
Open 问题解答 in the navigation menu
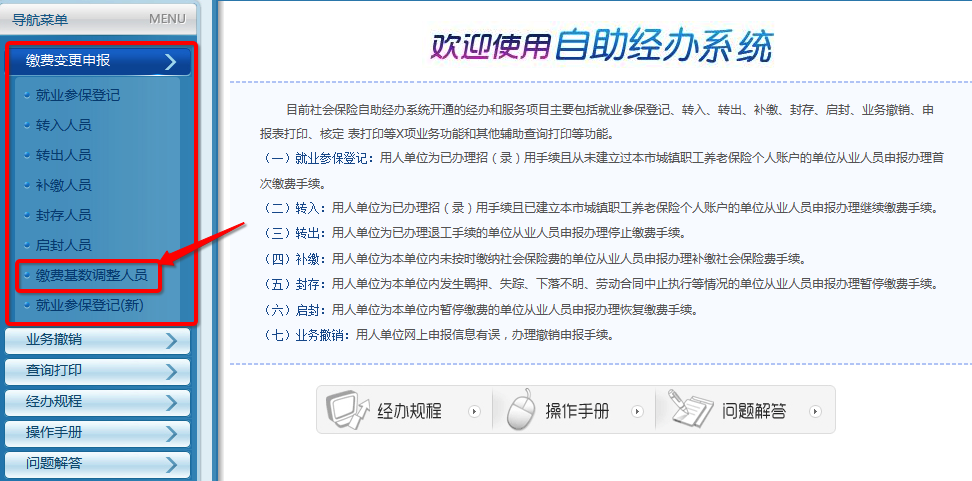(97, 464)
